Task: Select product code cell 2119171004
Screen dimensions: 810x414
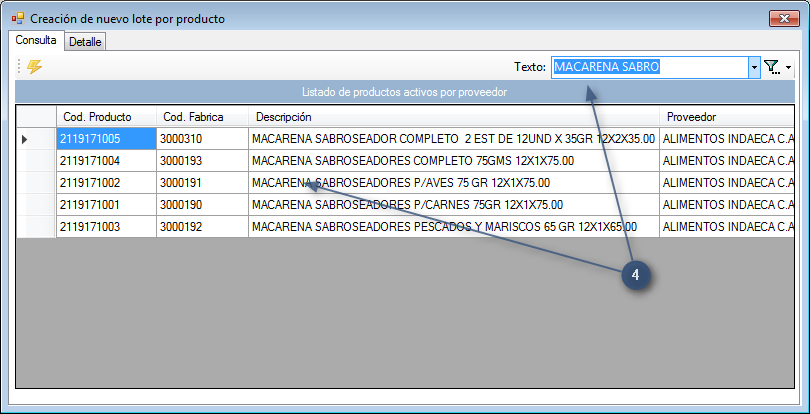Action: coord(106,161)
